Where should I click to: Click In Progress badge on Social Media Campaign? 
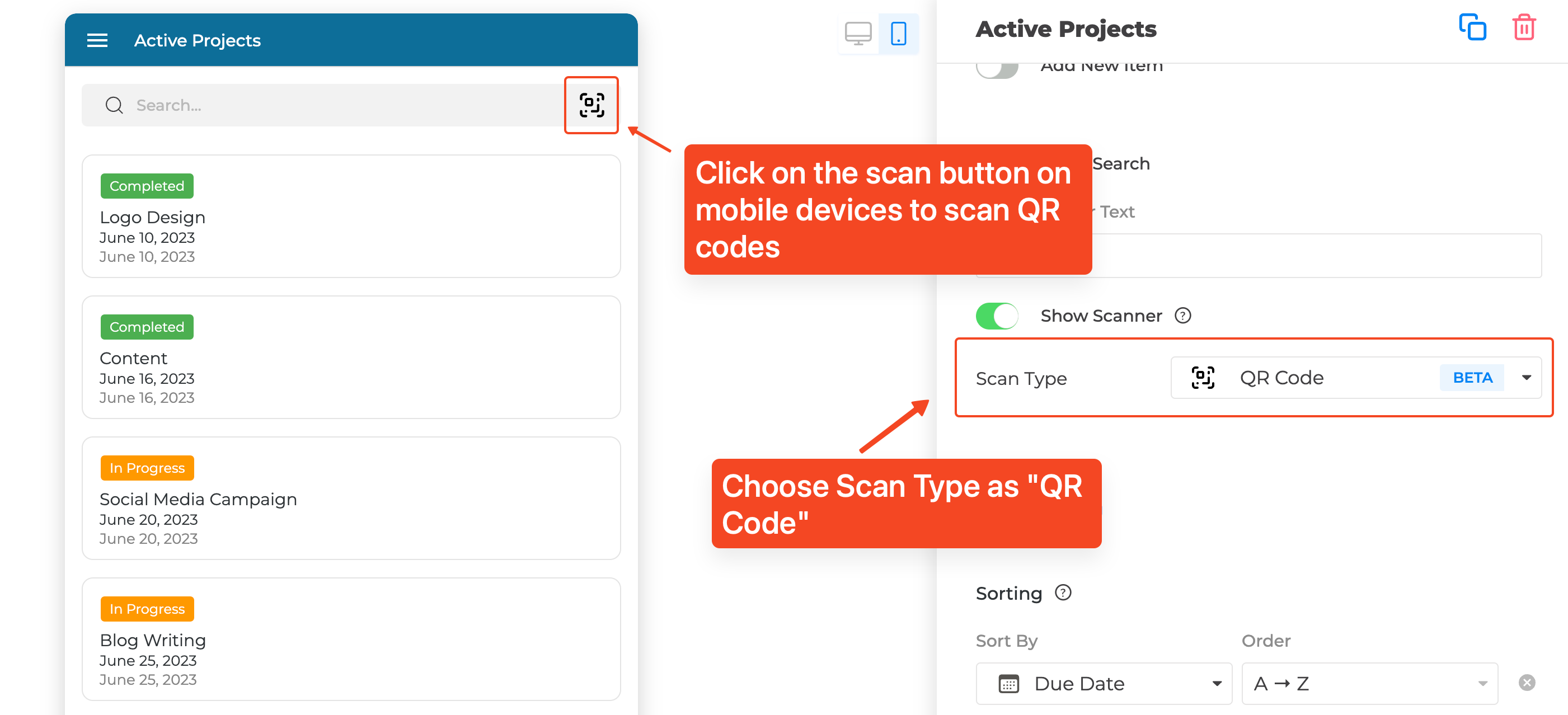coord(147,468)
